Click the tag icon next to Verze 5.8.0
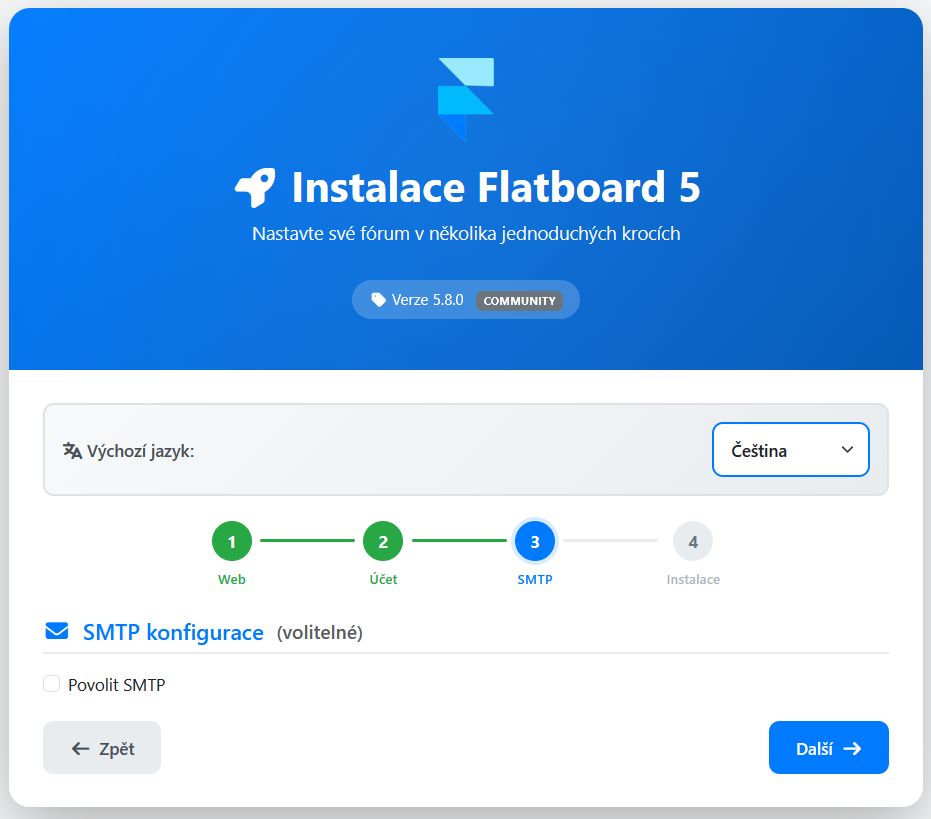Image resolution: width=931 pixels, height=819 pixels. click(x=378, y=300)
